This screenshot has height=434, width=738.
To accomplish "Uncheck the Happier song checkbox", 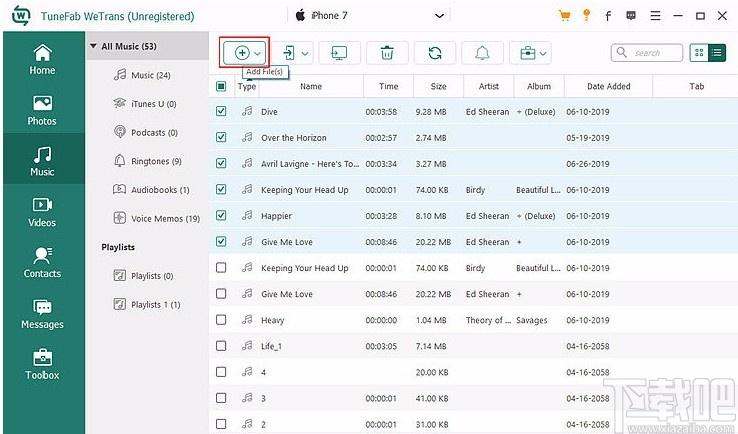I will tap(221, 215).
